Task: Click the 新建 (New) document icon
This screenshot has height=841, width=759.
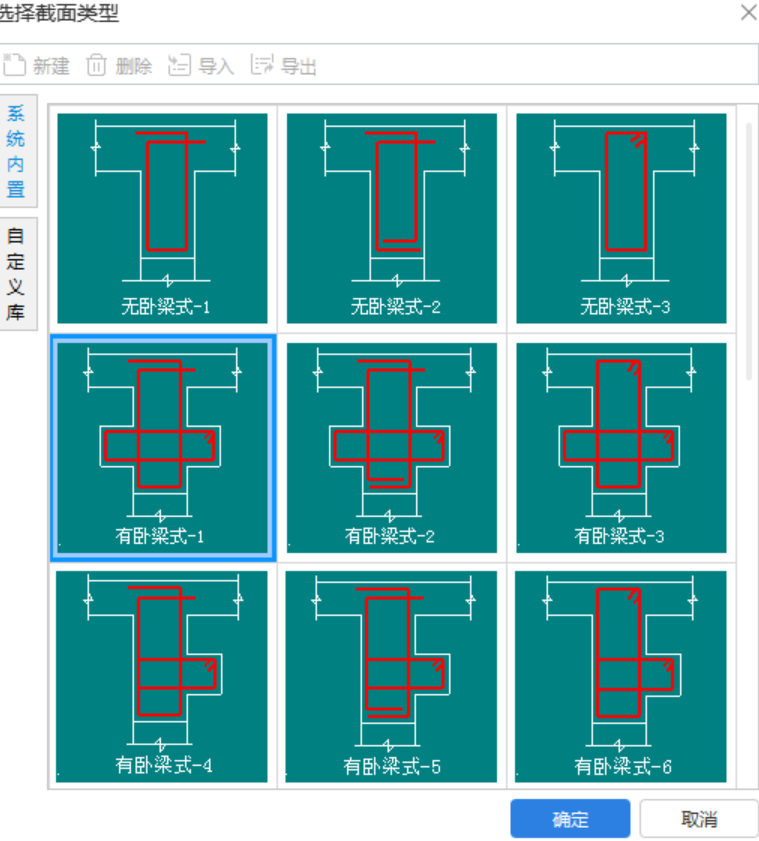Action: (14, 65)
